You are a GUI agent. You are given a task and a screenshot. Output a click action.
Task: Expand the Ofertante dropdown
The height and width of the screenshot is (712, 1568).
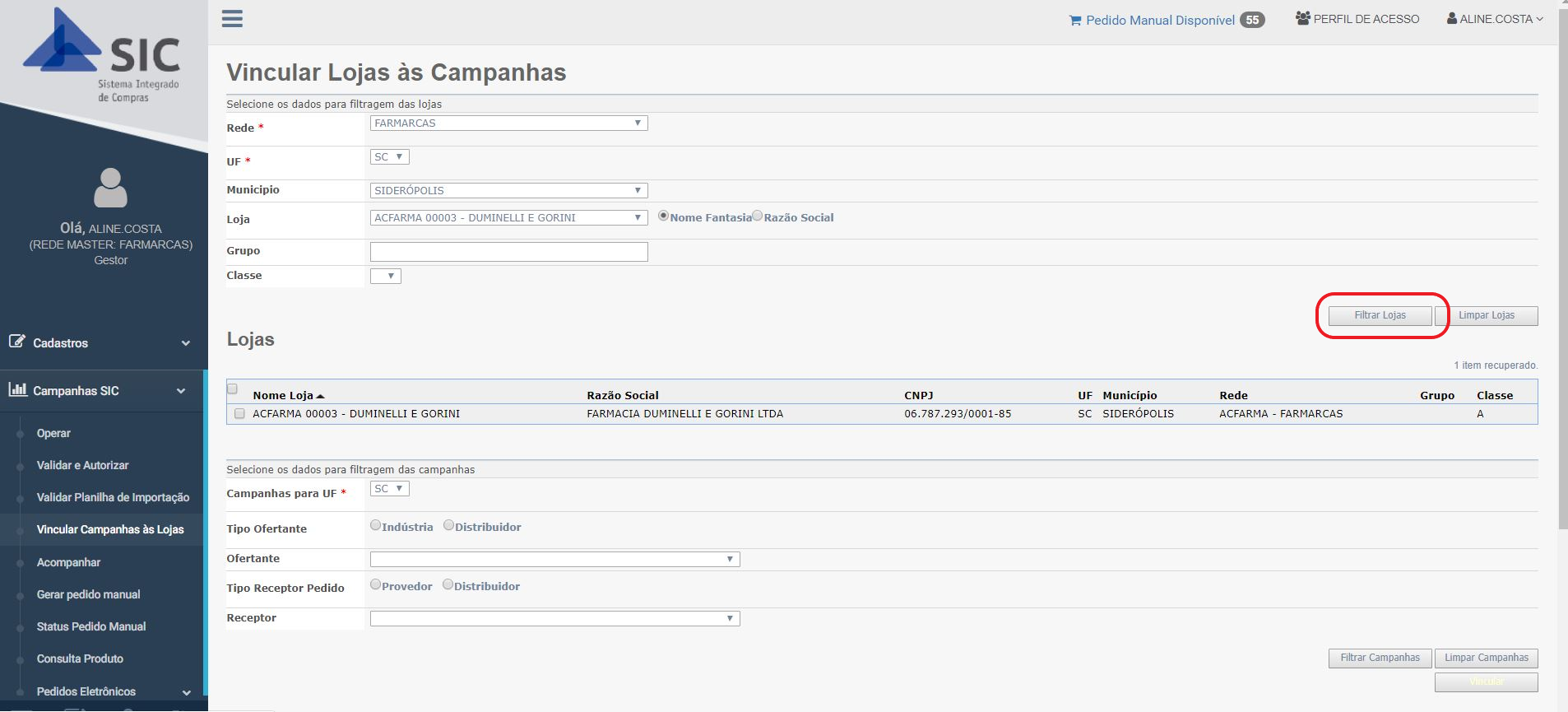click(554, 560)
